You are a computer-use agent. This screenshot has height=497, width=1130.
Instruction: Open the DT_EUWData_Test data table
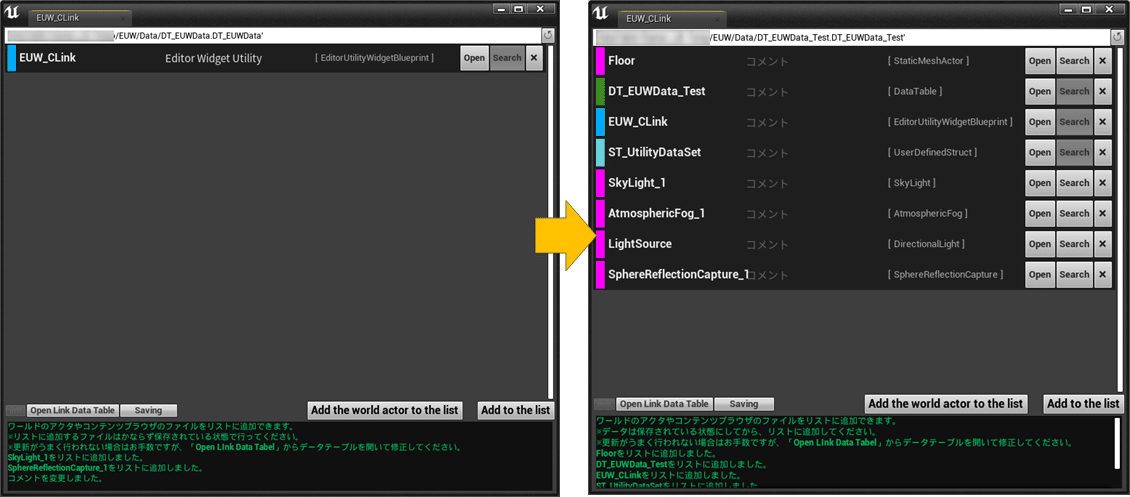click(1040, 91)
